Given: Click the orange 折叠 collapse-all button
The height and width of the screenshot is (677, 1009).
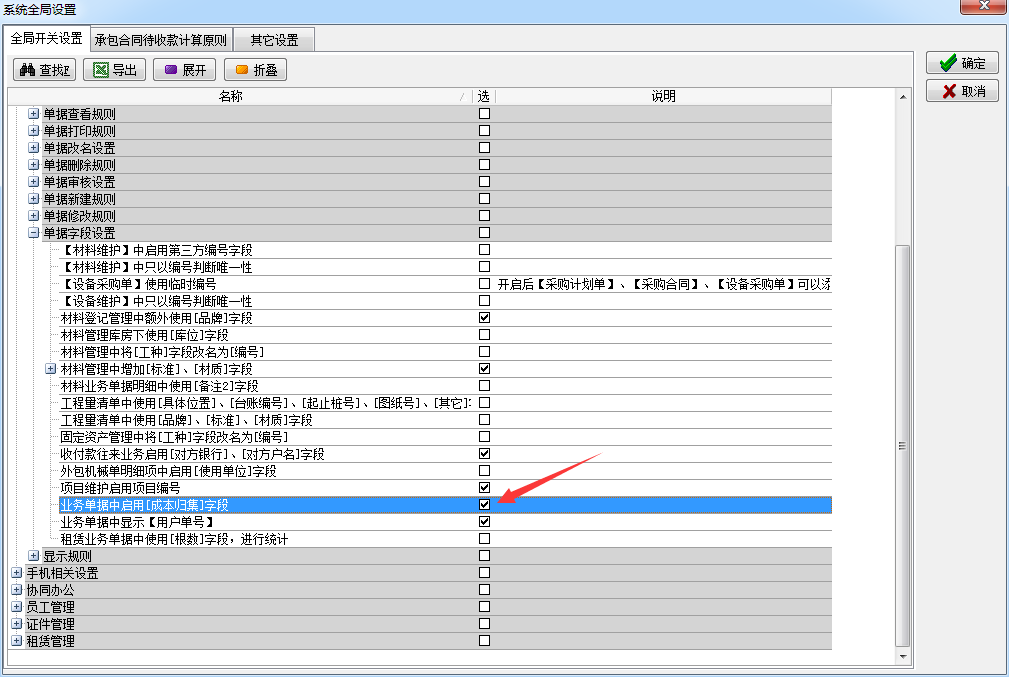Looking at the screenshot, I should click(x=256, y=70).
